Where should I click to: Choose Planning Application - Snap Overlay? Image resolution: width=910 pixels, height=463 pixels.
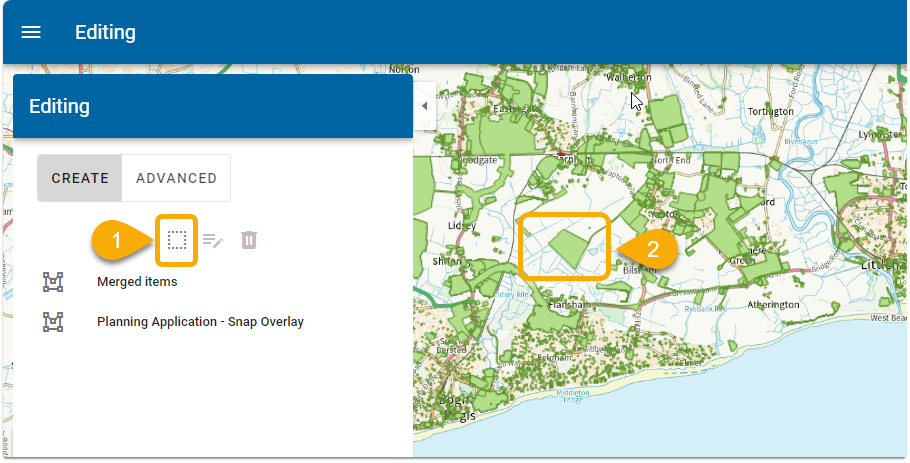[200, 322]
